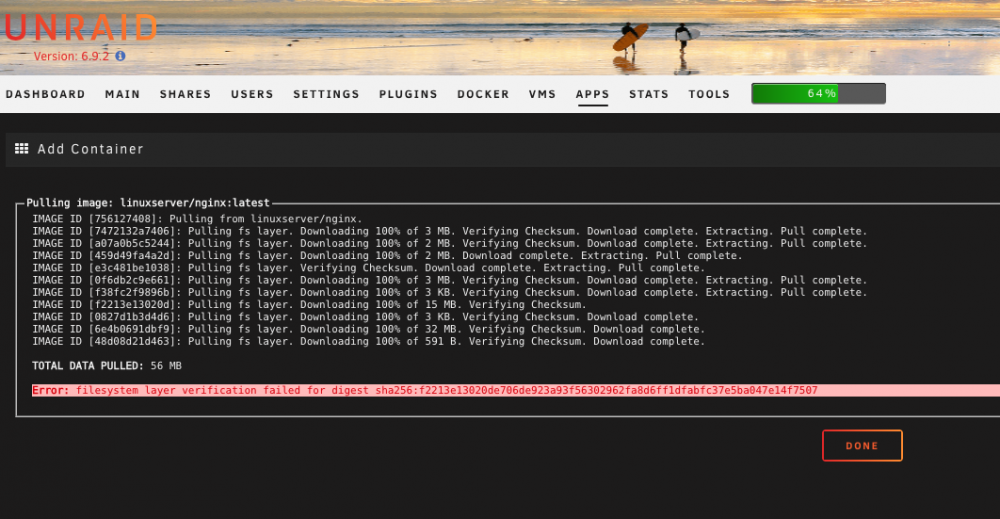Click the Add Container heading
Screen dimensions: 1000x519
90,149
